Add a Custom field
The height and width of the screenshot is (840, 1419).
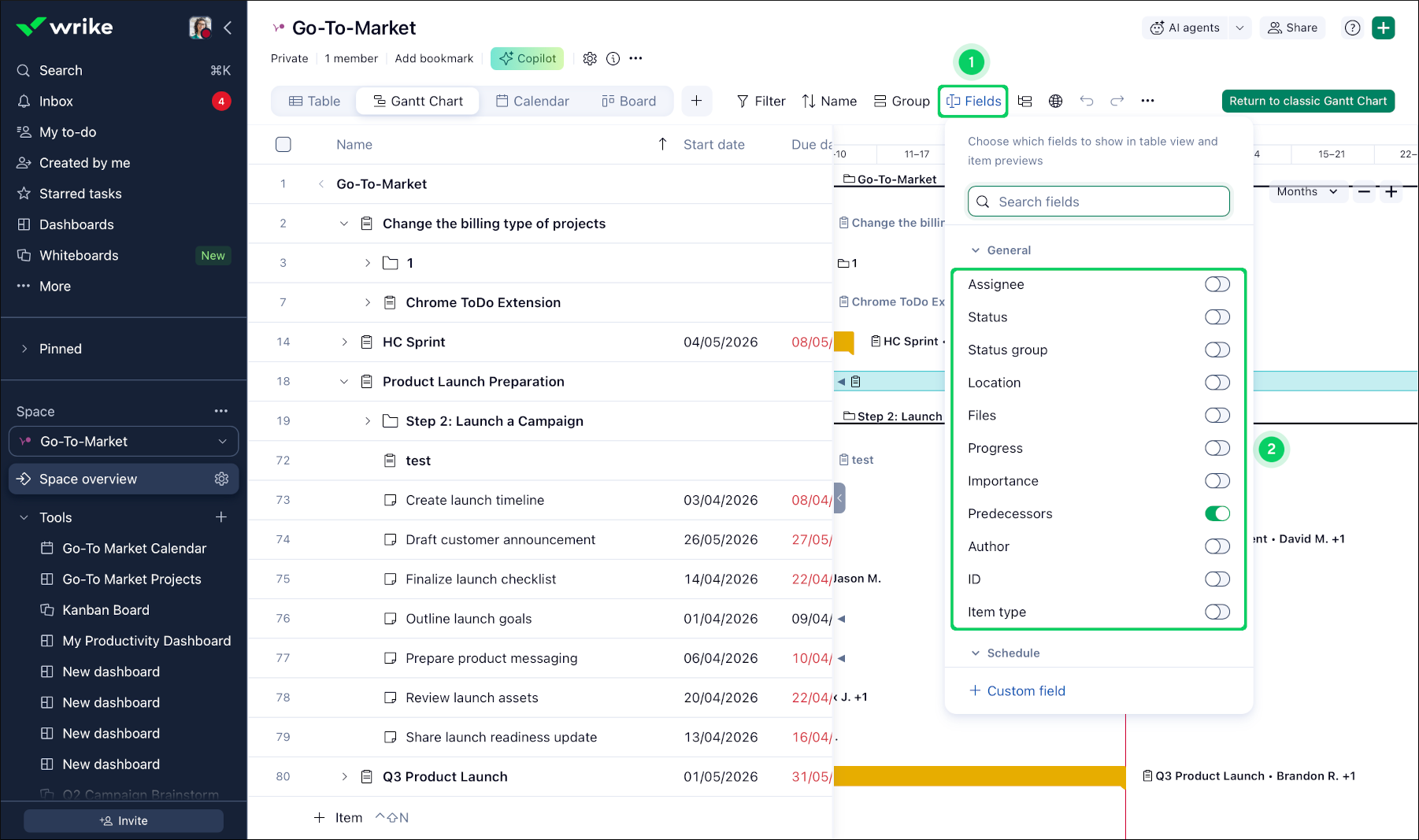(x=1017, y=691)
